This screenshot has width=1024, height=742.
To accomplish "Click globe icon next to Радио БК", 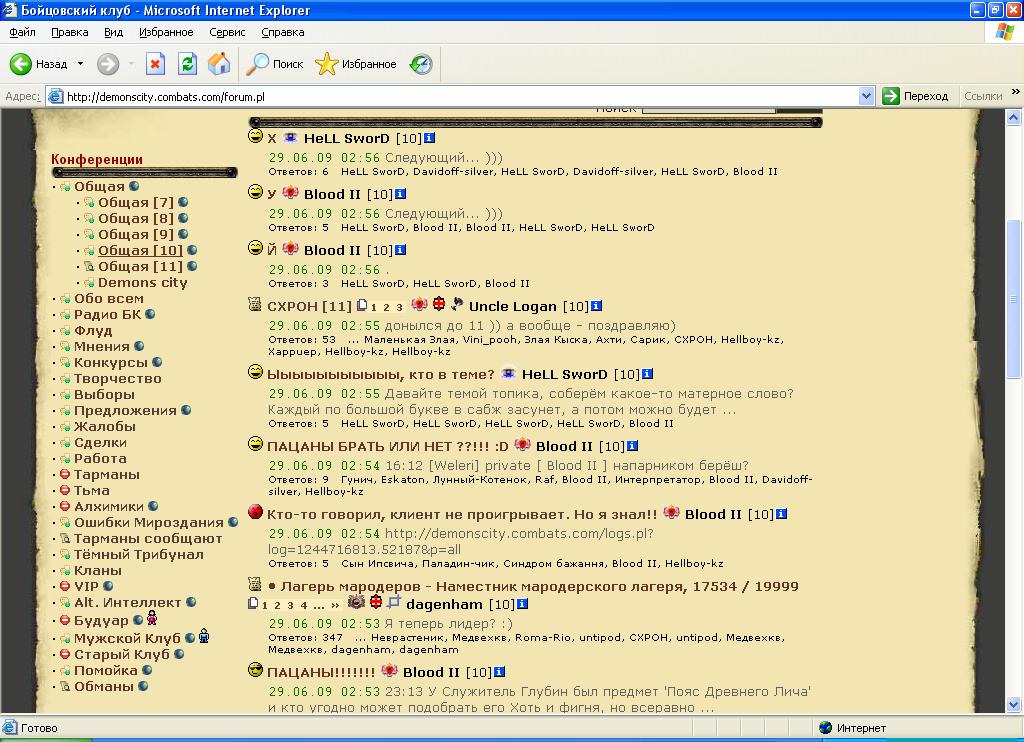I will click(x=150, y=314).
